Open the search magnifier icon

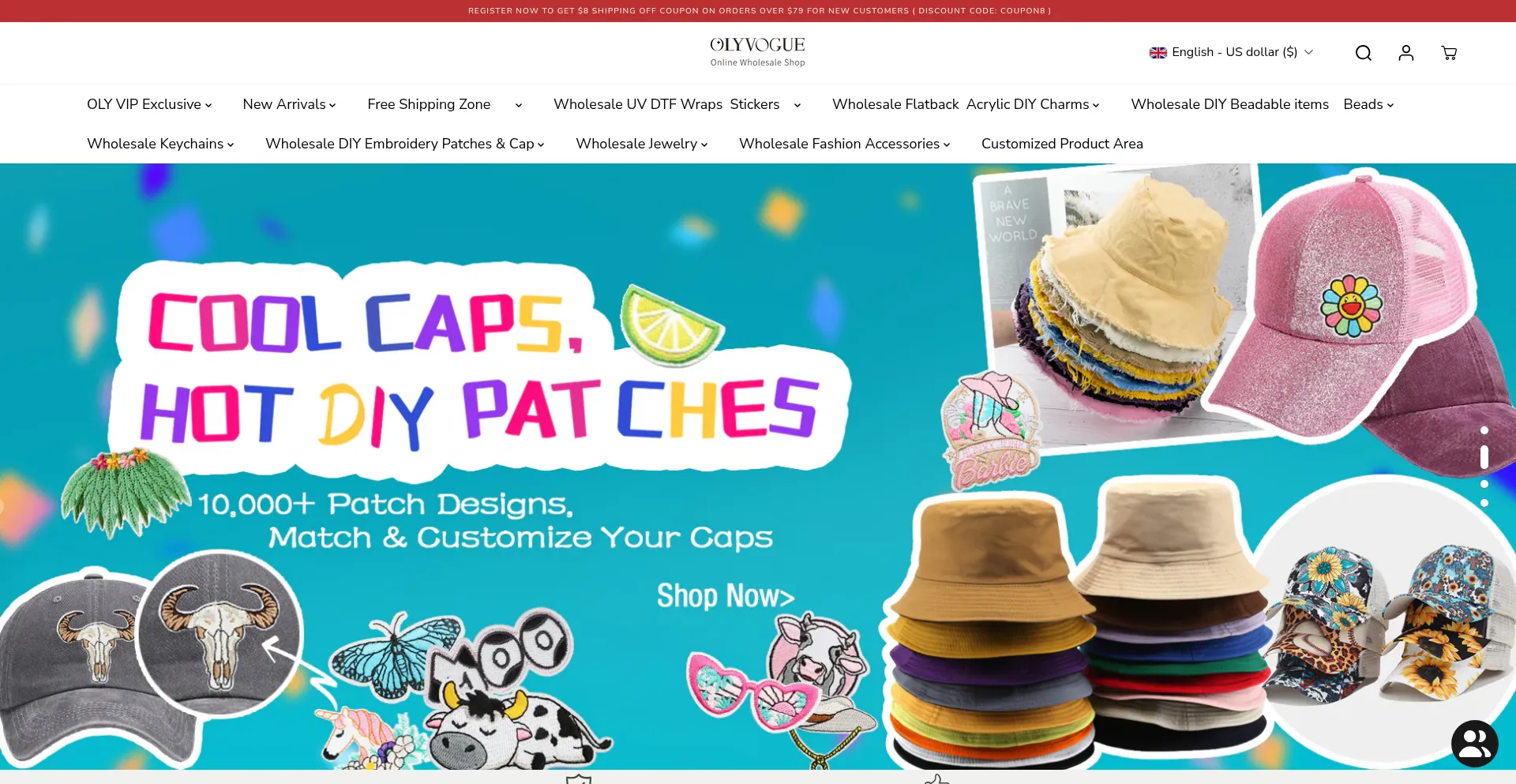(x=1363, y=53)
